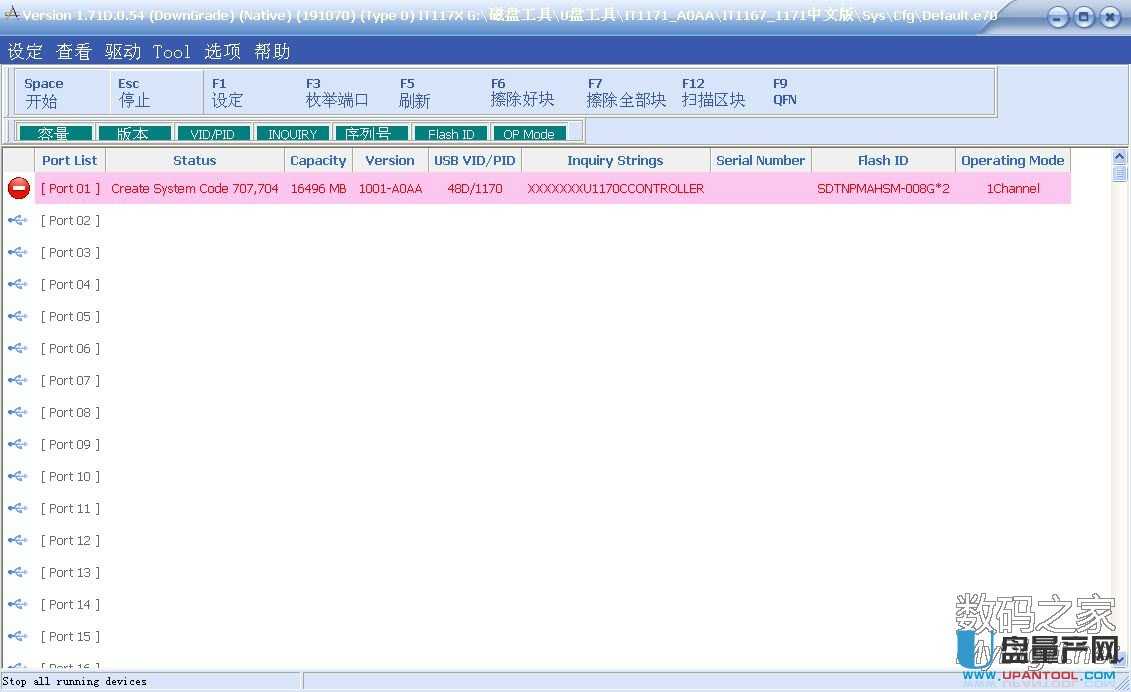Click the USB icon beside Port 02
Image resolution: width=1131 pixels, height=692 pixels.
(18, 220)
